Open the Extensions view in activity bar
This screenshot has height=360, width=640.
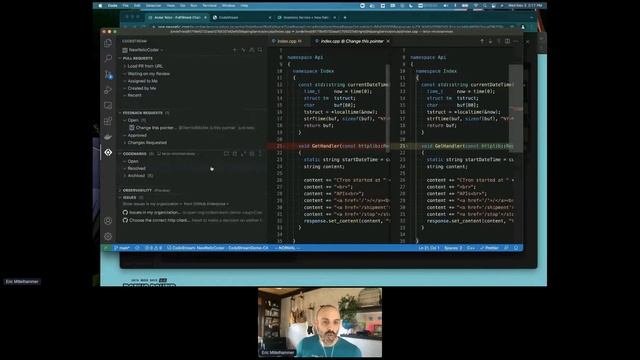tap(108, 121)
